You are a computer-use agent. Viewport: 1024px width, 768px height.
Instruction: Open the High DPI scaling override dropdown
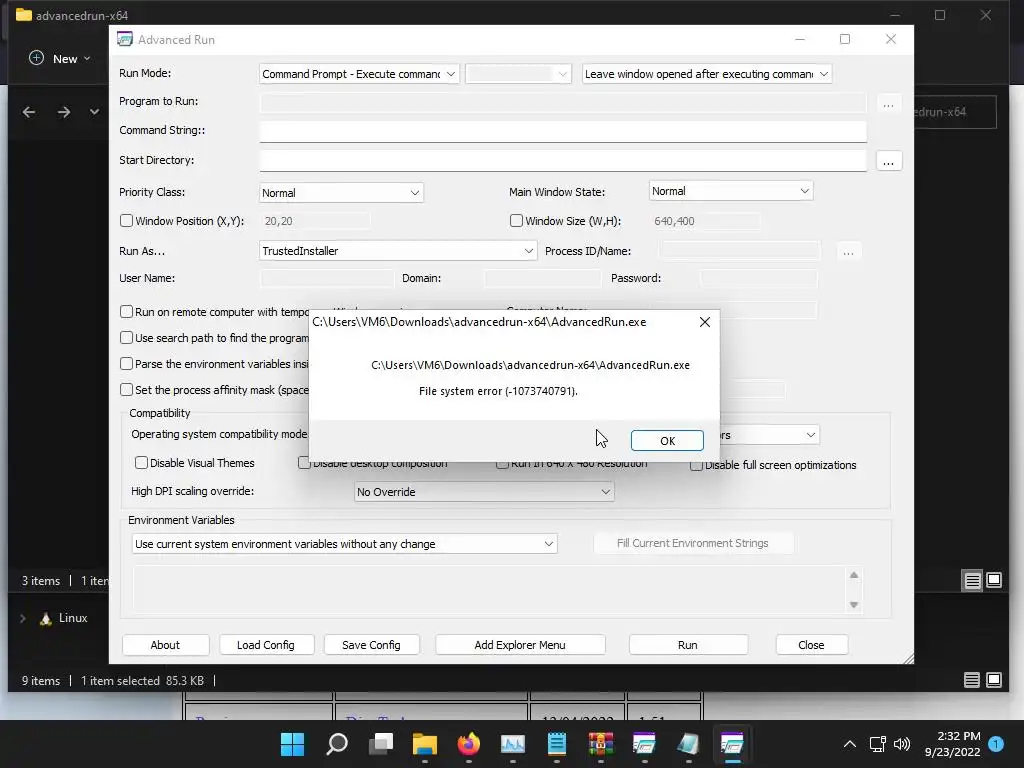[x=484, y=492]
